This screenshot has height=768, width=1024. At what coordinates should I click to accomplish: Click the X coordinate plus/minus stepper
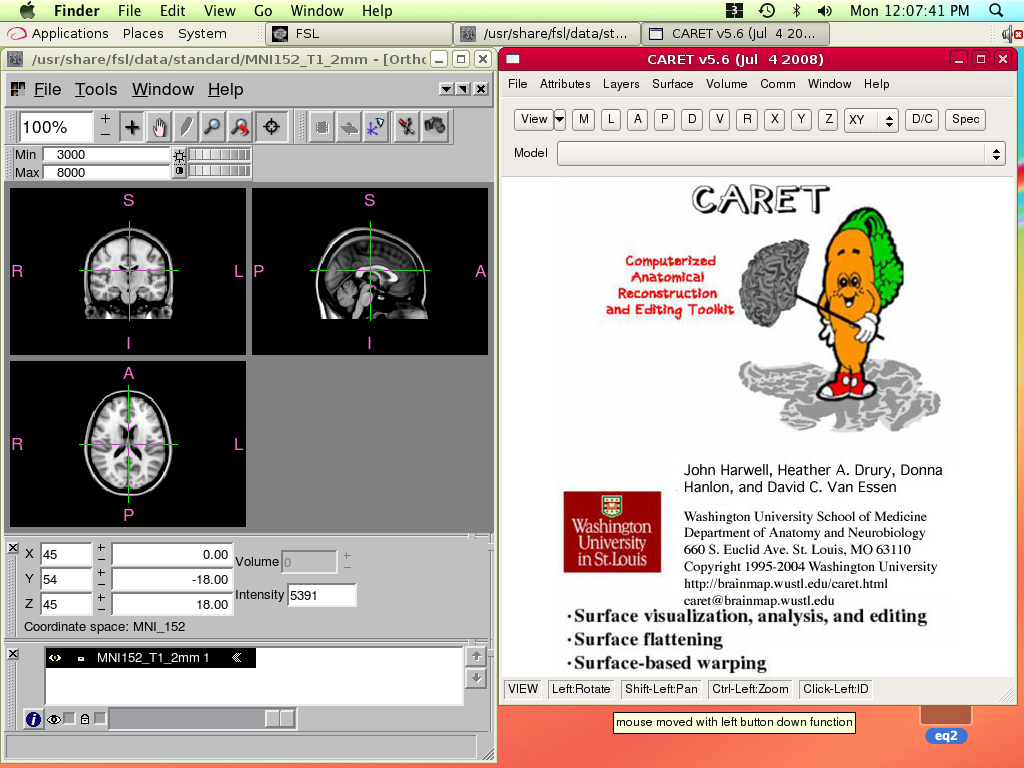(101, 554)
